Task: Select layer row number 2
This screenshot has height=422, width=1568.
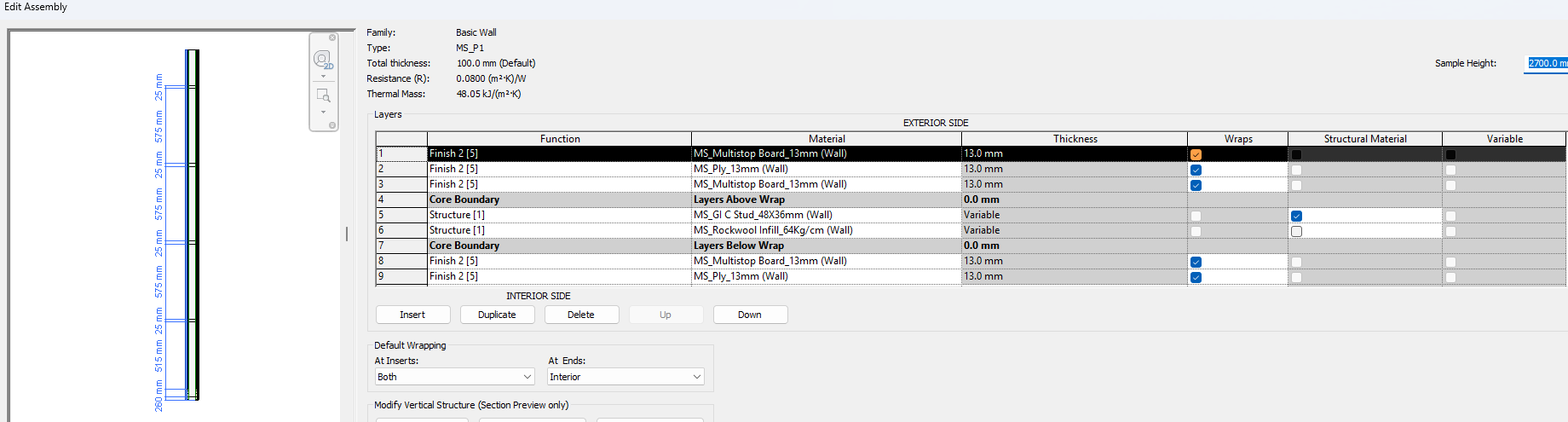Action: (401, 170)
